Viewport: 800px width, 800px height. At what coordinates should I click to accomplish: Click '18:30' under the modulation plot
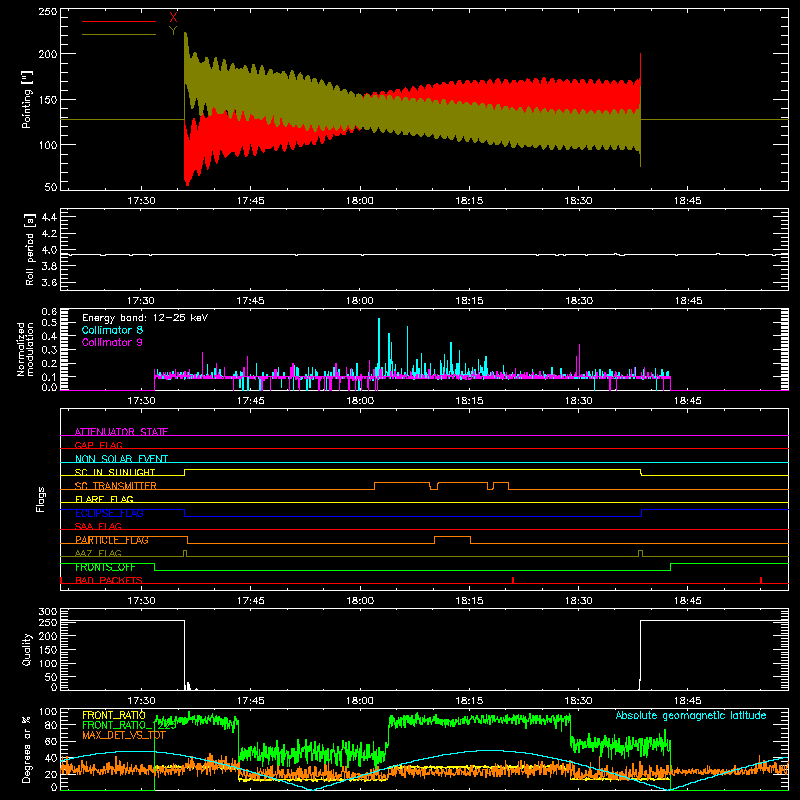[x=578, y=401]
